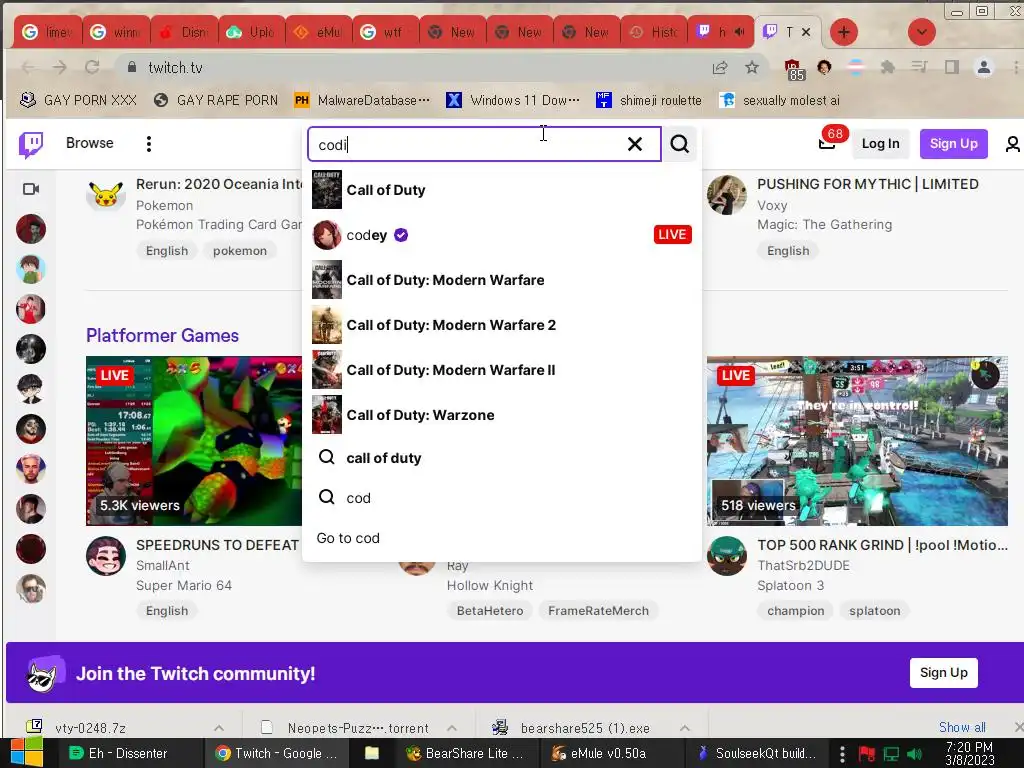Switch to the Disn browser tab

tap(184, 32)
